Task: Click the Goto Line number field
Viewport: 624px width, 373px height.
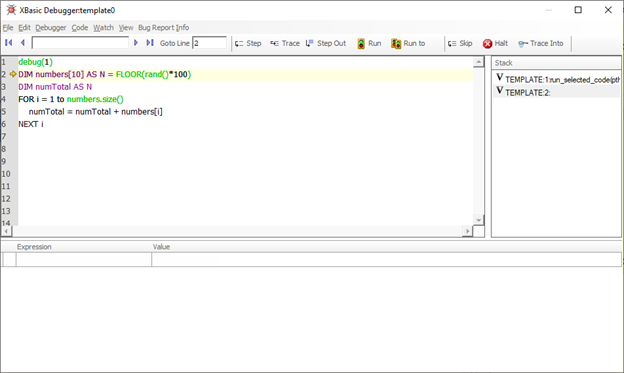Action: 209,43
